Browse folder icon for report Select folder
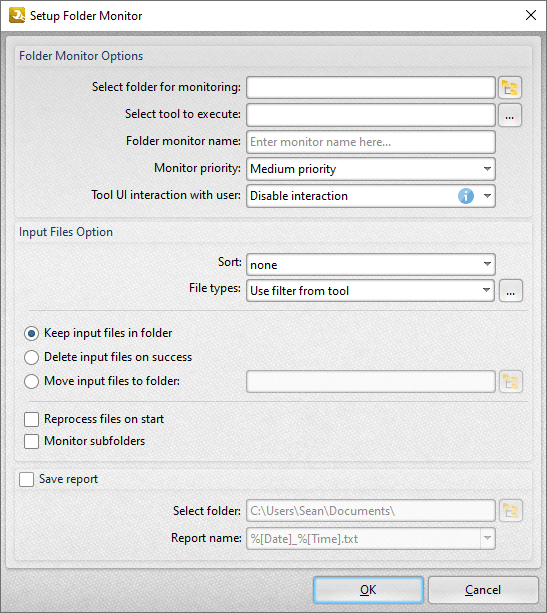This screenshot has width=547, height=613. 511,511
